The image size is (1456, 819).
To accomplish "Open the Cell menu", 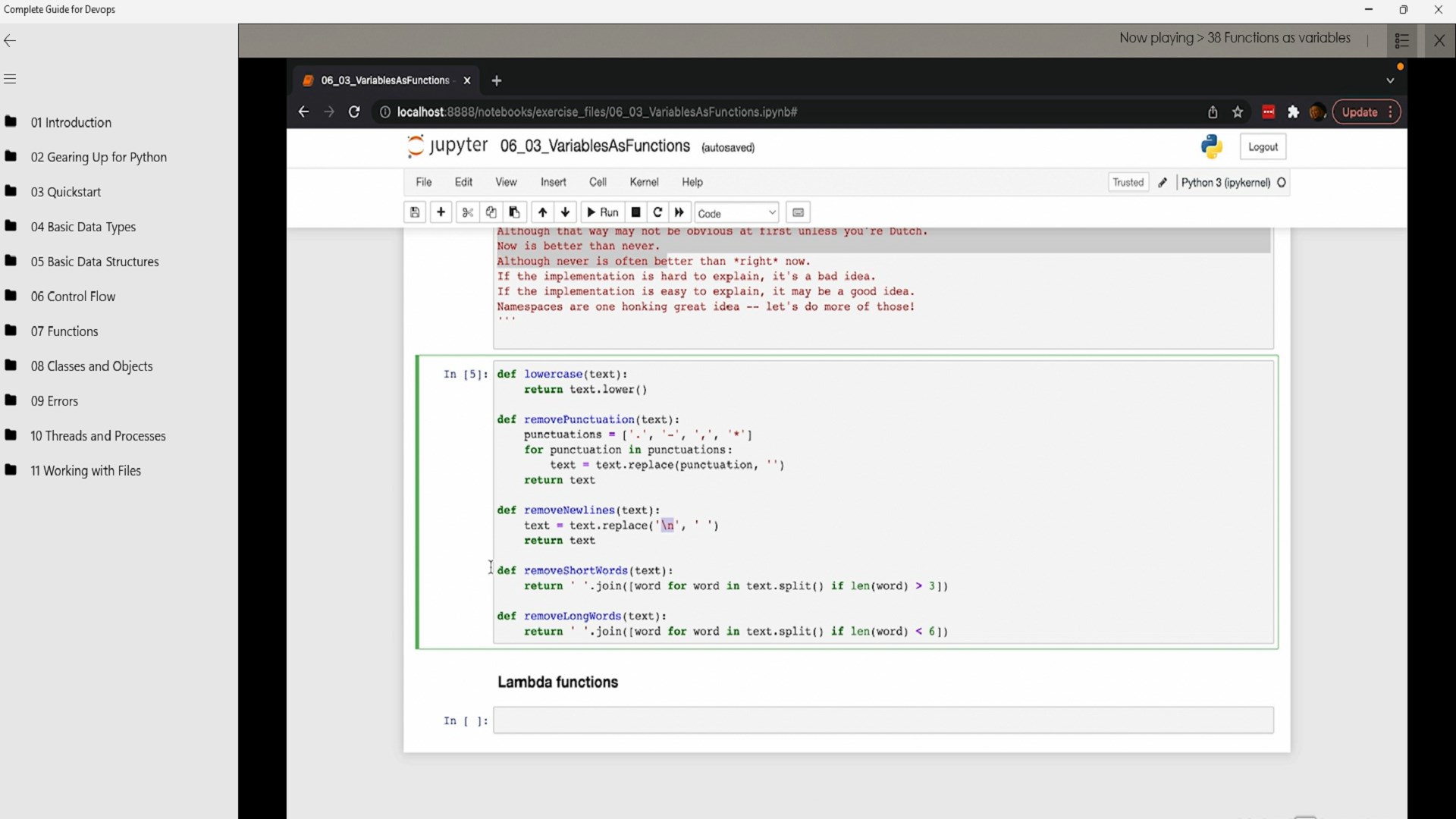I will point(598,183).
